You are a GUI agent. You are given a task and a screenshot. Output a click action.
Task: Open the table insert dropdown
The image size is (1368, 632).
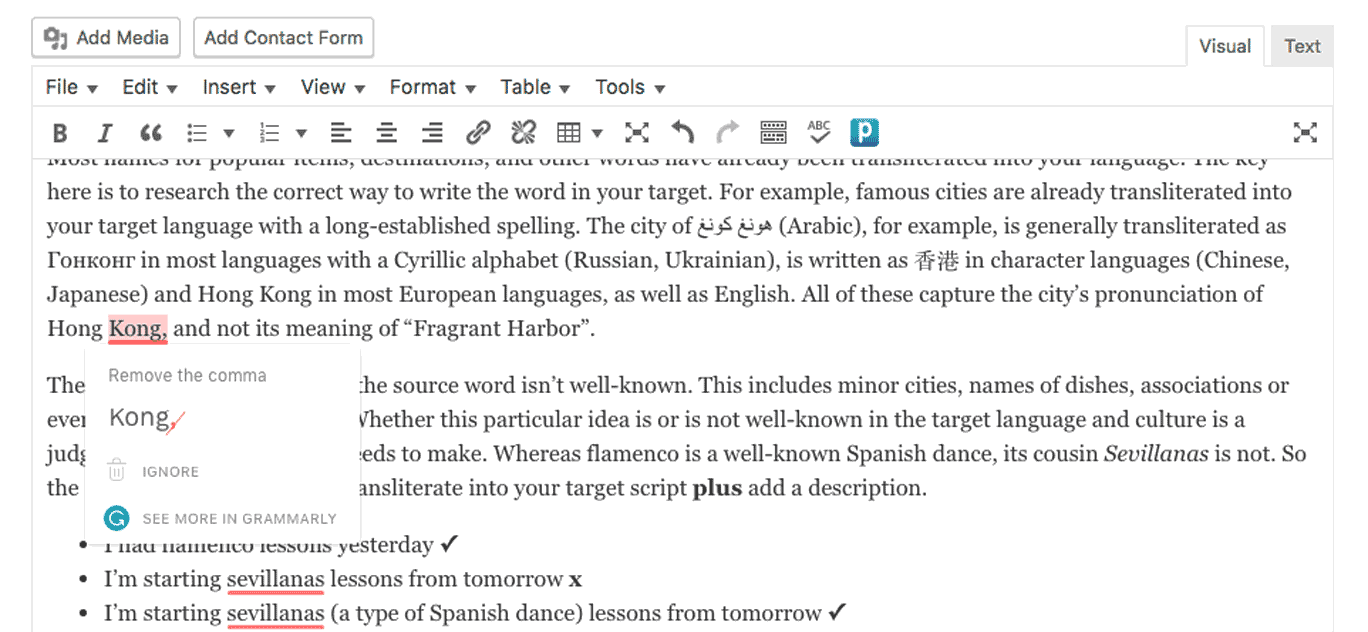pyautogui.click(x=580, y=133)
